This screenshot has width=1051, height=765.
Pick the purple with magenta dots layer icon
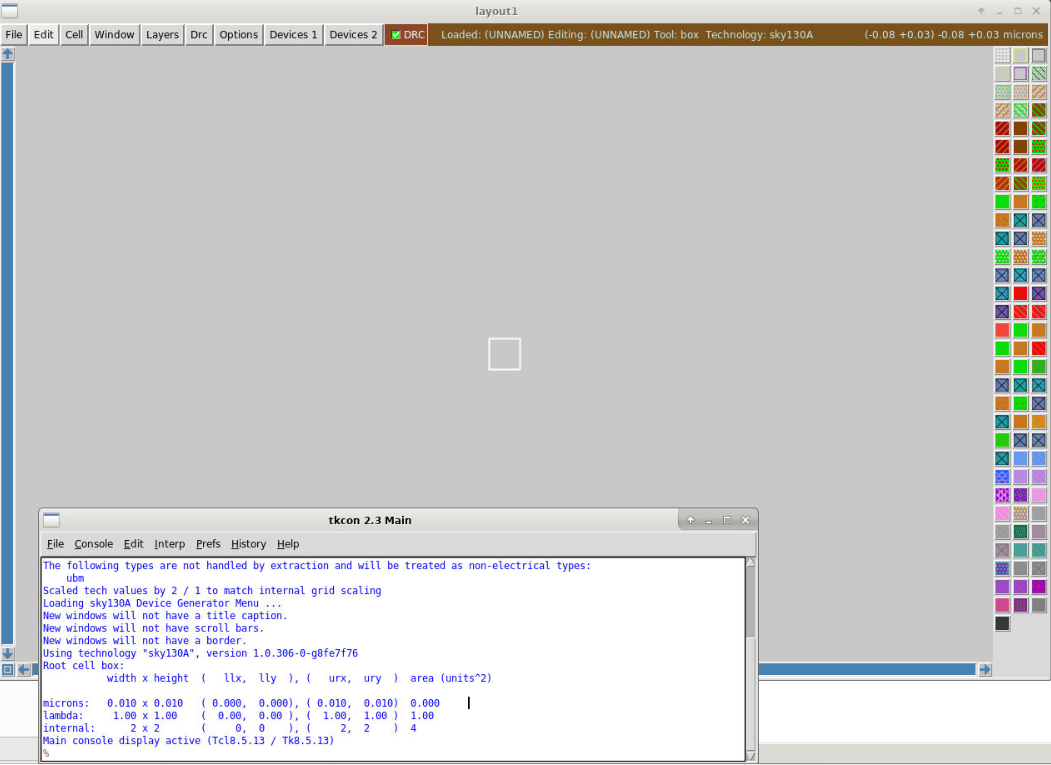[1038, 587]
